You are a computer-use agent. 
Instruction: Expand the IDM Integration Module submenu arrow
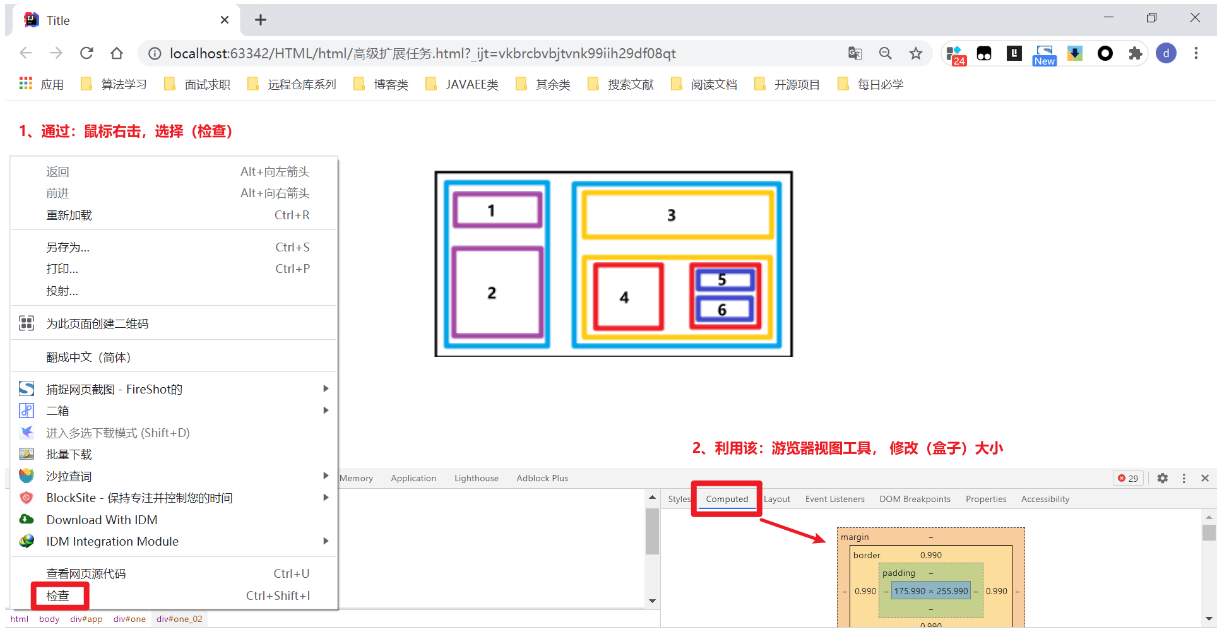point(325,541)
